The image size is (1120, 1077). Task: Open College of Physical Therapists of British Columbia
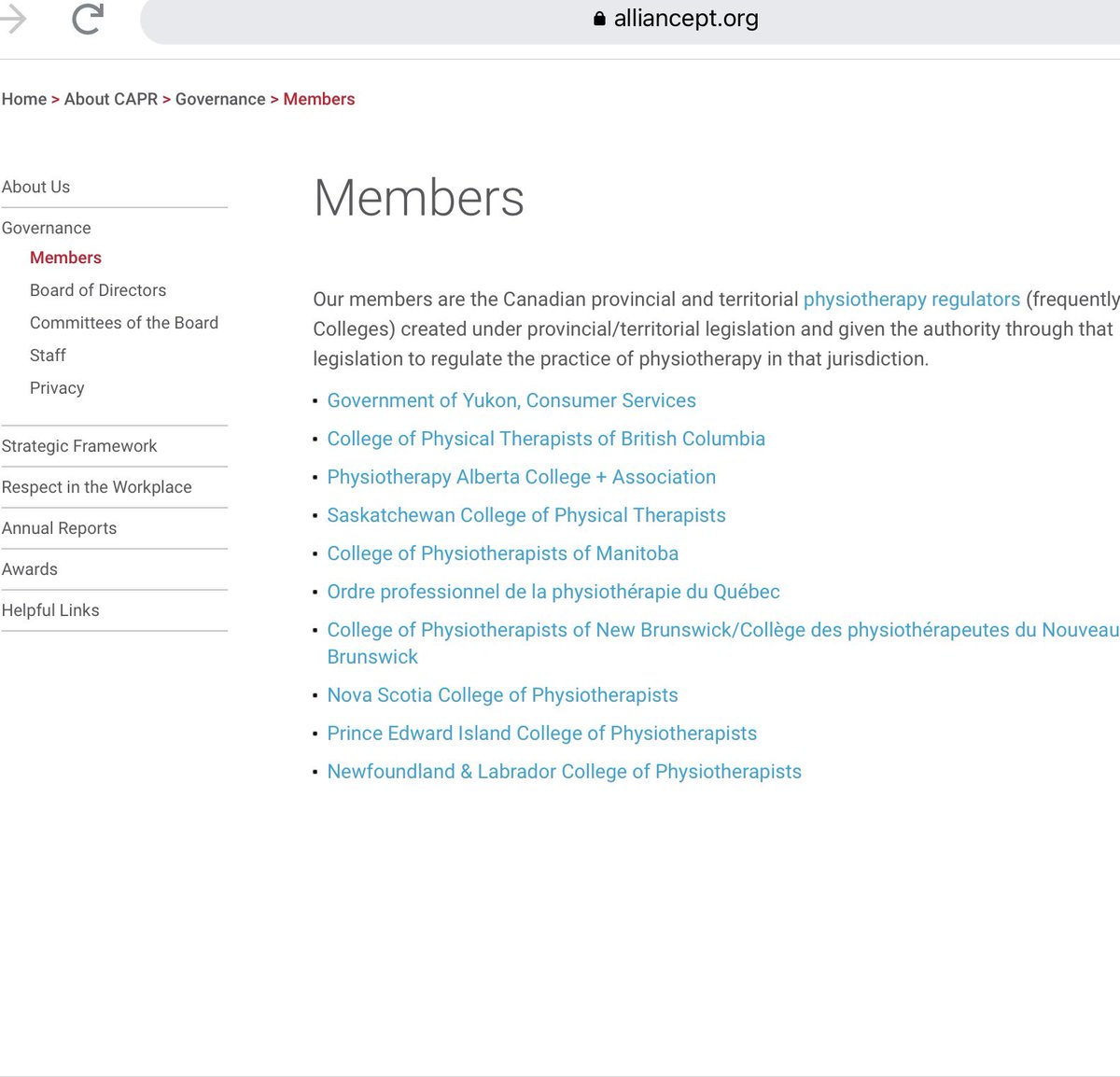click(546, 439)
